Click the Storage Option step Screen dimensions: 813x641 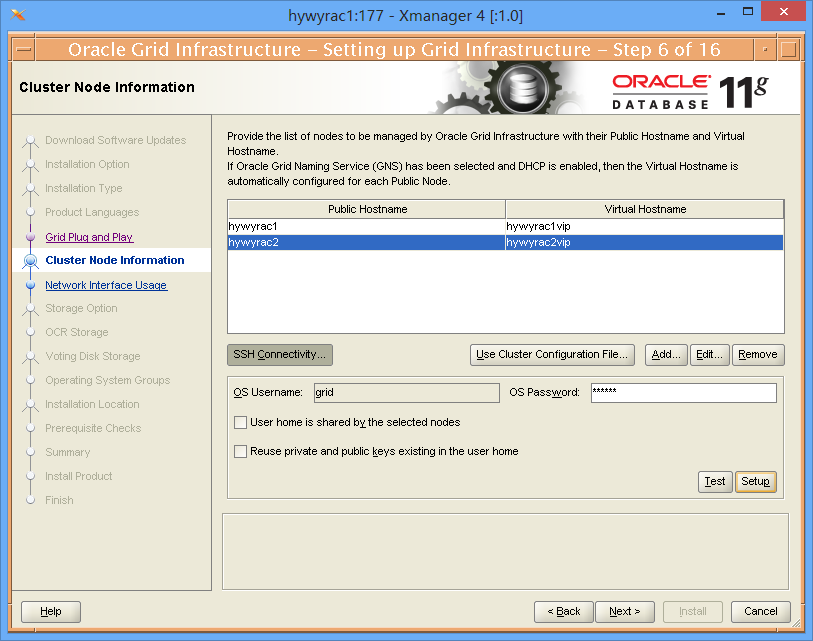pos(81,309)
